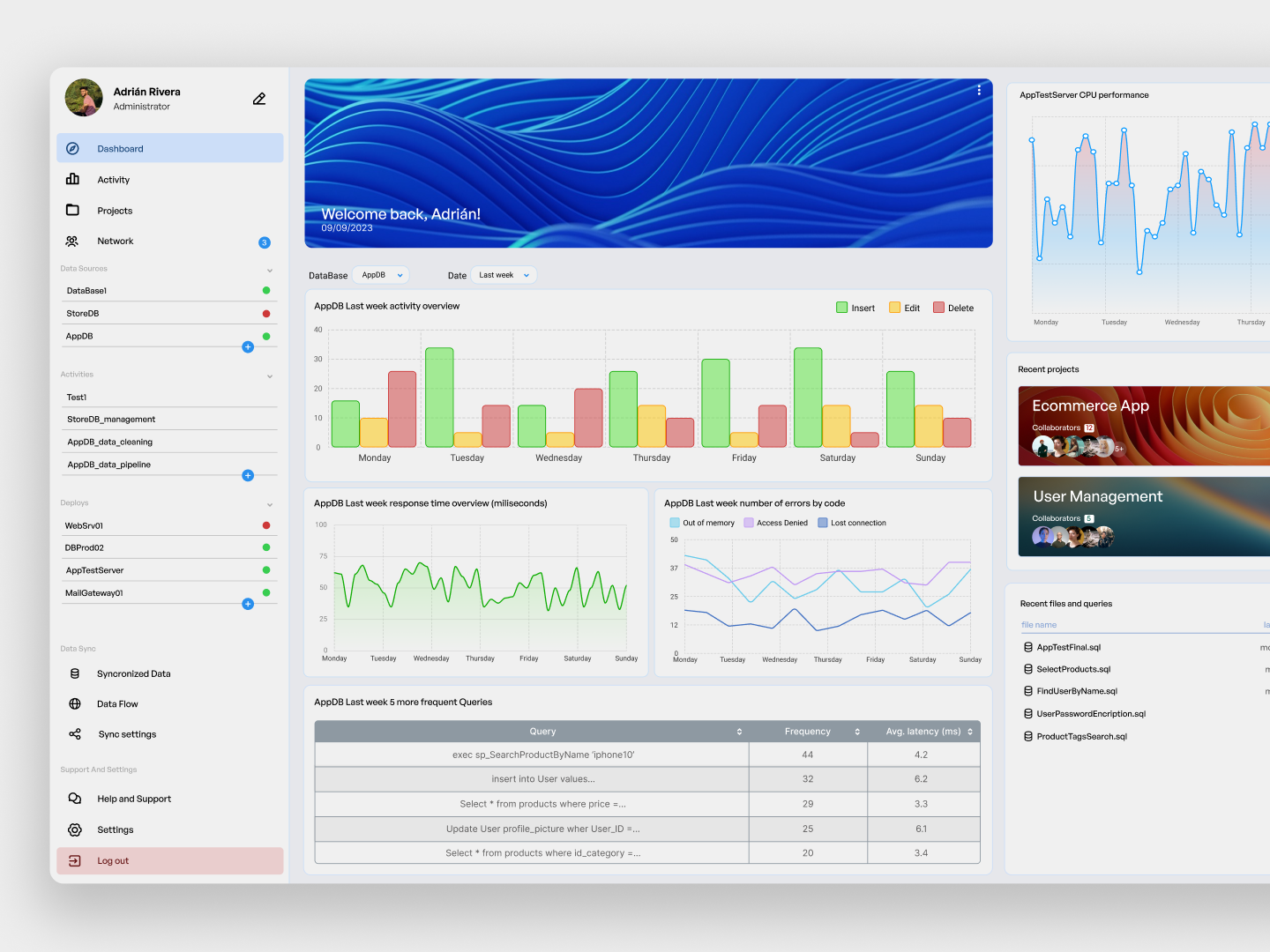Viewport: 1270px width, 952px height.
Task: Select Activity from the sidebar menu
Action: pyautogui.click(x=114, y=179)
